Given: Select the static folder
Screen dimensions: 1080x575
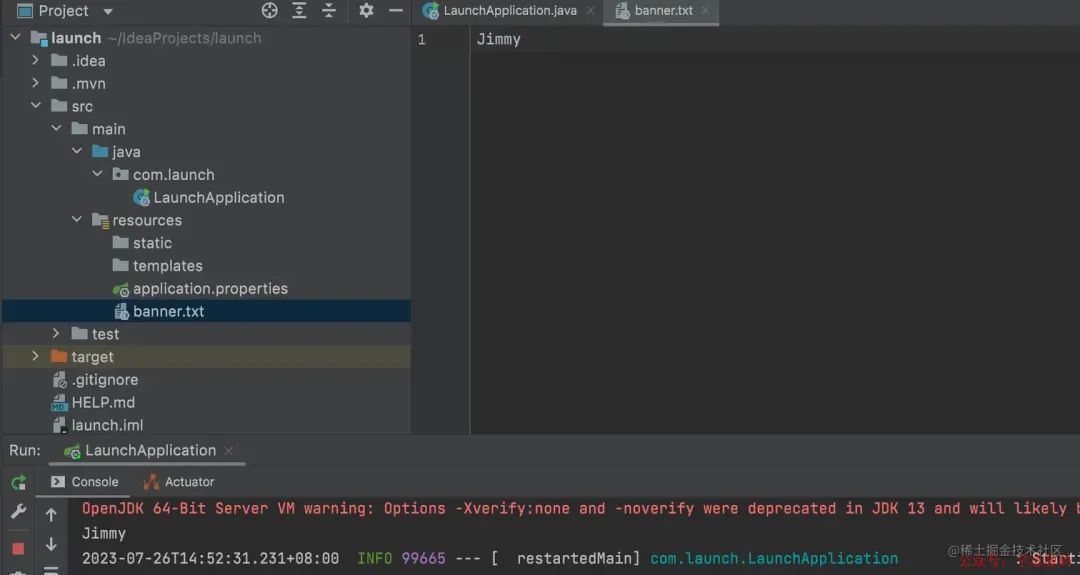Looking at the screenshot, I should [x=152, y=243].
